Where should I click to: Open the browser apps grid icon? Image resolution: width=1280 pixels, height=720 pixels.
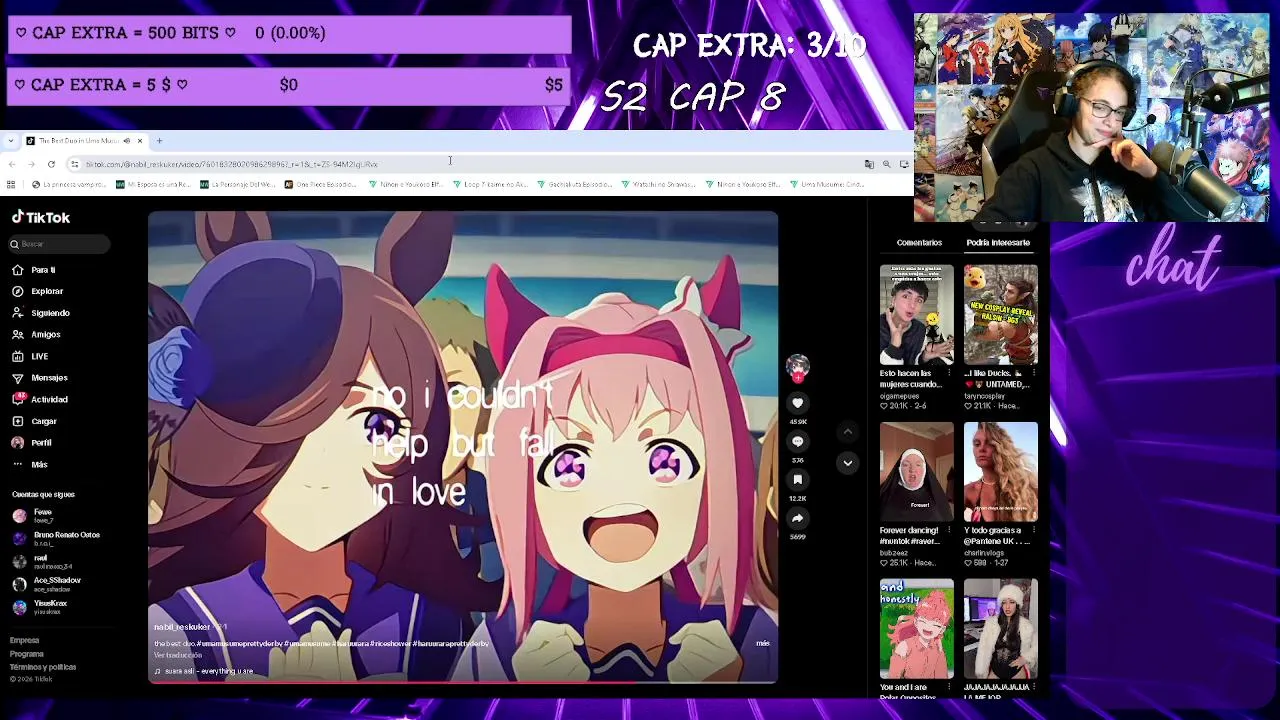(11, 184)
